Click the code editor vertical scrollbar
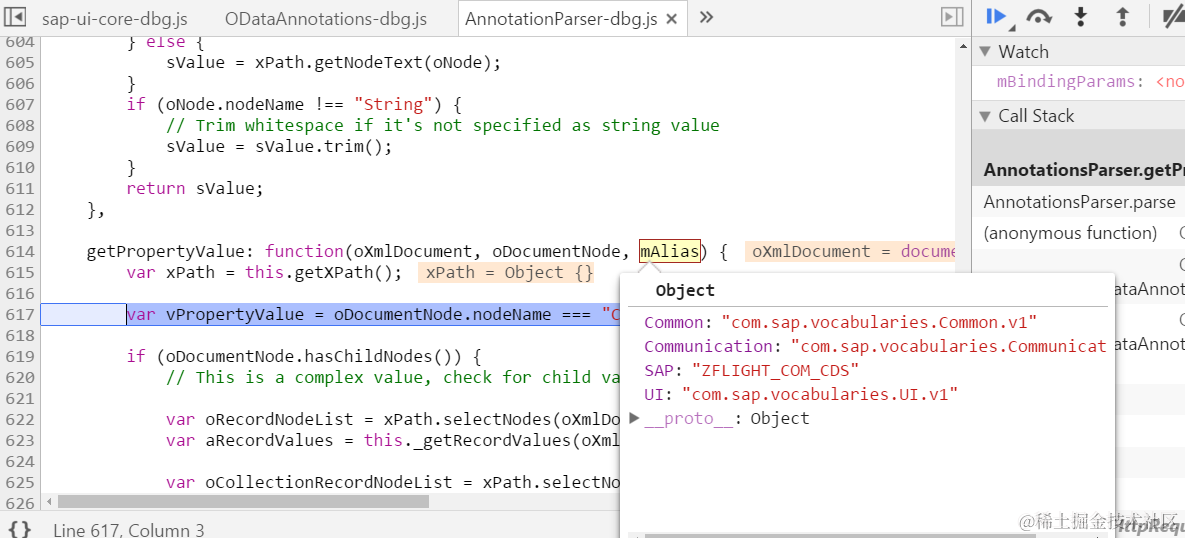1185x538 pixels. point(964,264)
